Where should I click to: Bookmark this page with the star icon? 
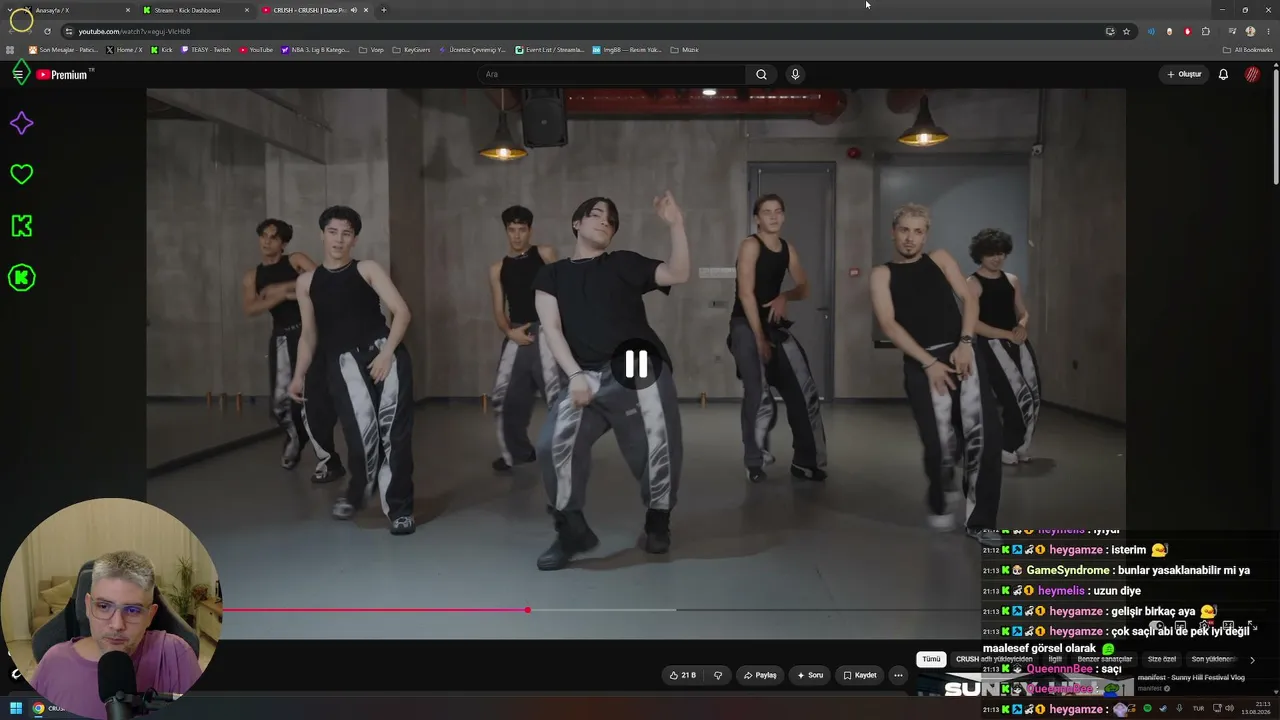coord(1126,31)
